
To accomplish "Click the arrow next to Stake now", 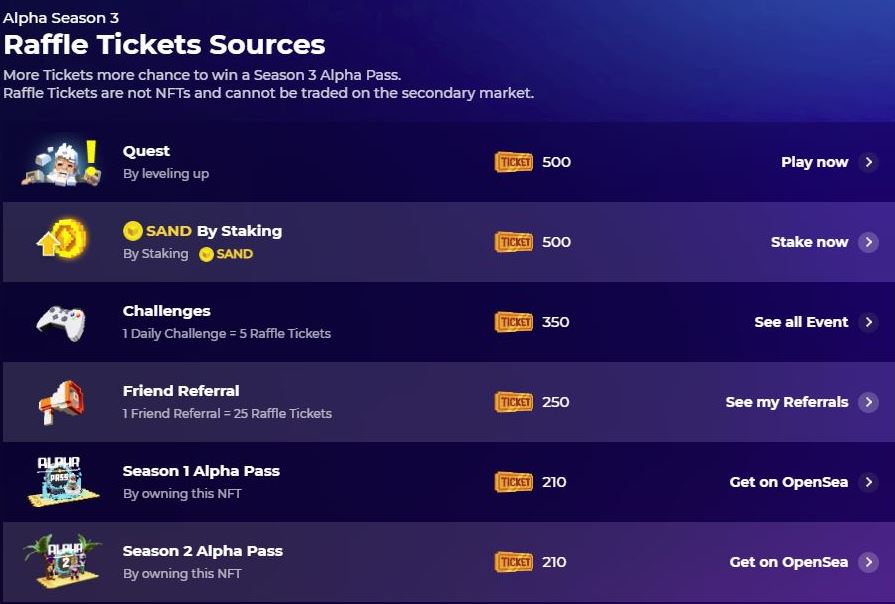I will coord(868,242).
